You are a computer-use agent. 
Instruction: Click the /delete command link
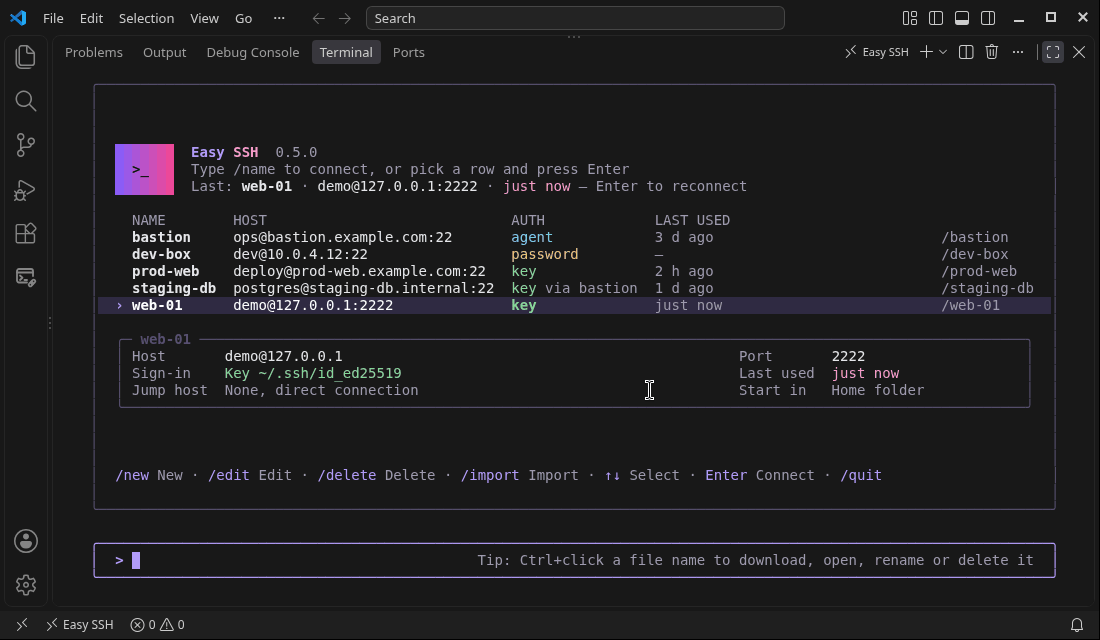click(x=347, y=475)
